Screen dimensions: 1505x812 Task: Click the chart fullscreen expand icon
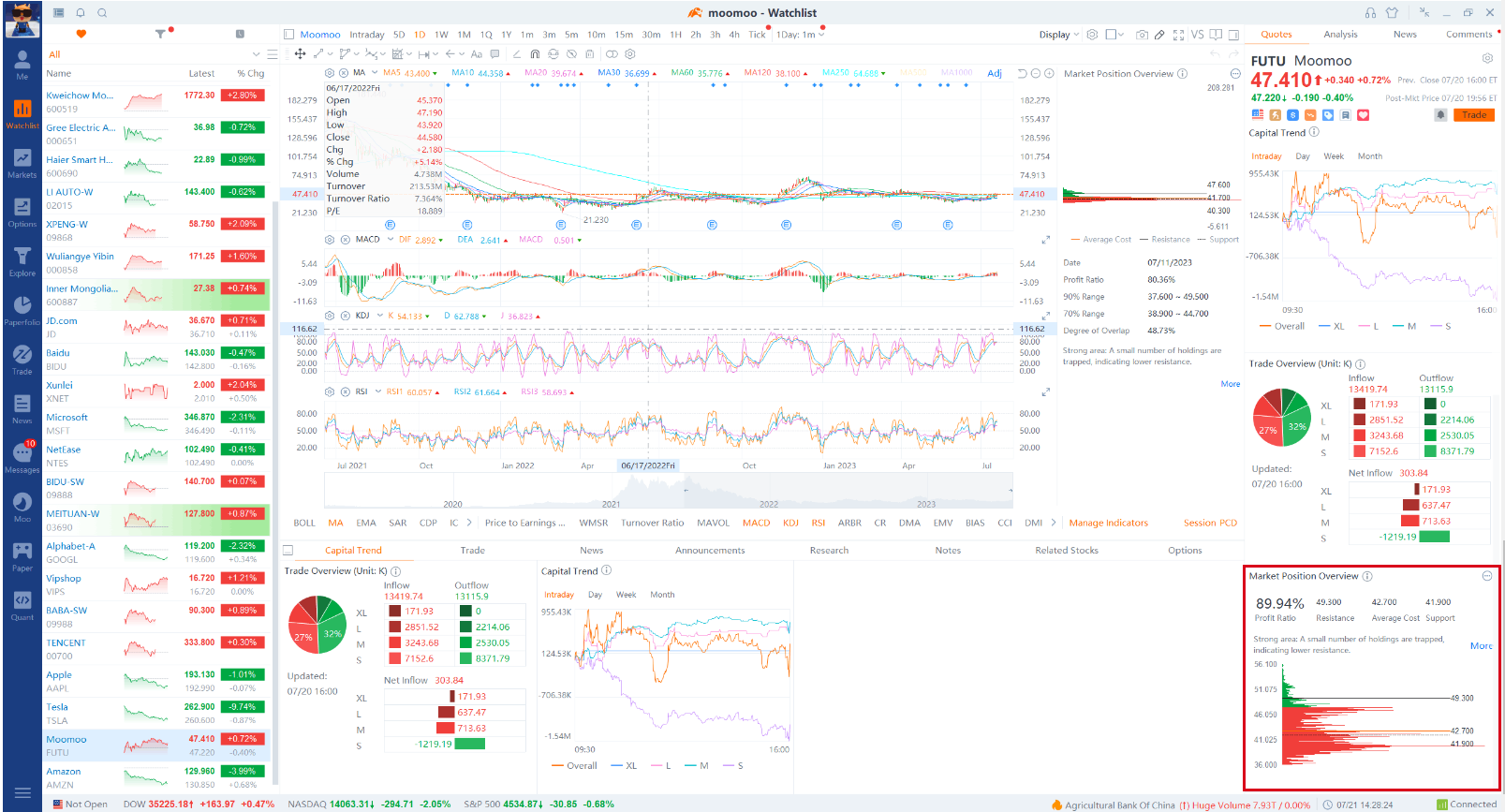click(x=1178, y=35)
